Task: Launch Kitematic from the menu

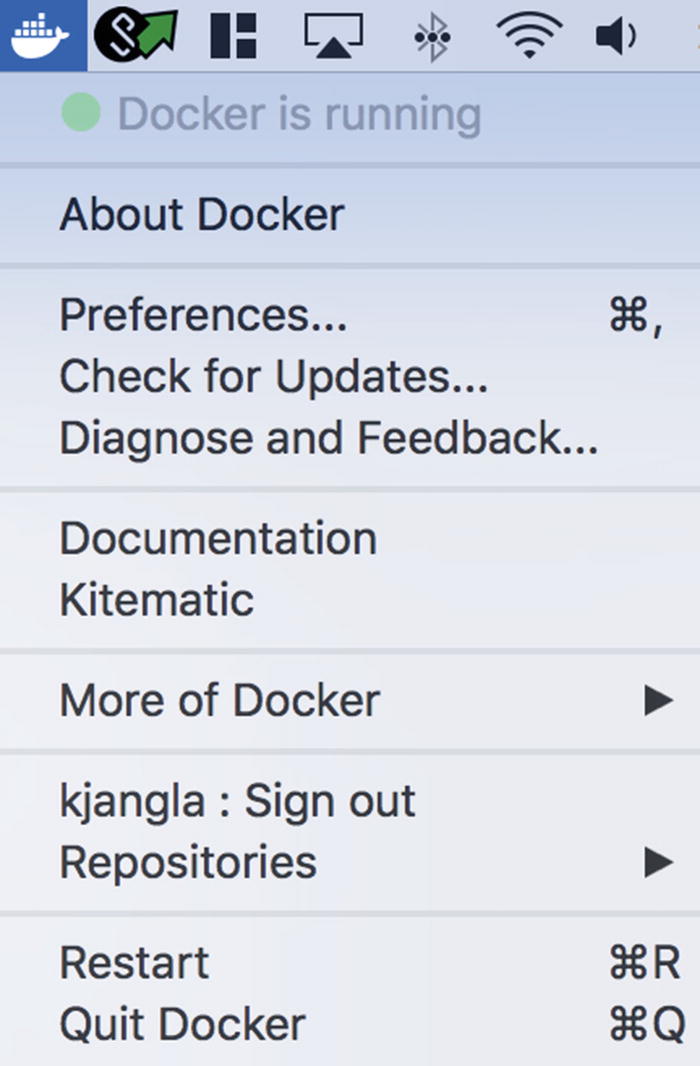Action: [157, 600]
